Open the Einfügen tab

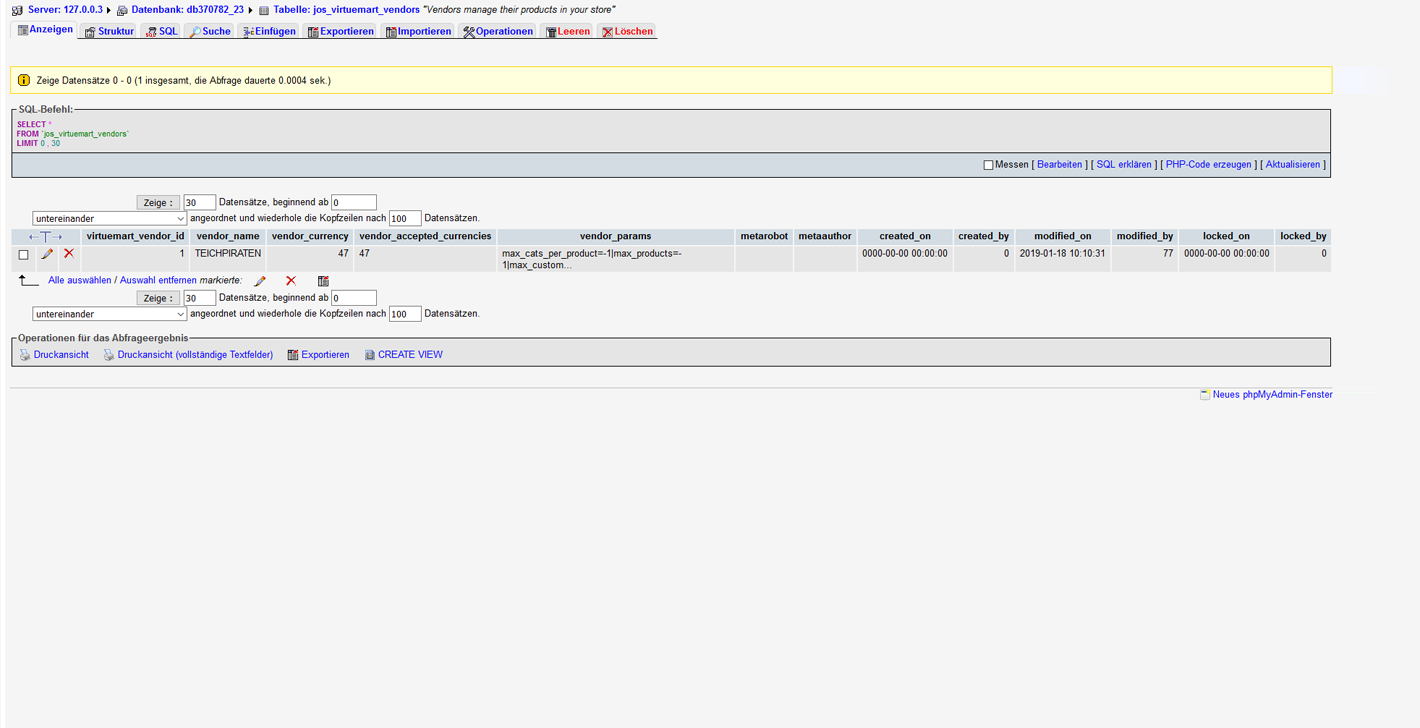[269, 32]
